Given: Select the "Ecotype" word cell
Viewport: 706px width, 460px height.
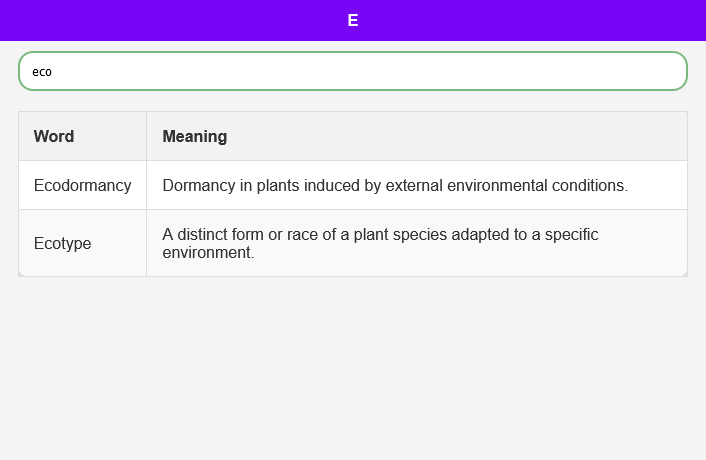Looking at the screenshot, I should (x=63, y=243).
